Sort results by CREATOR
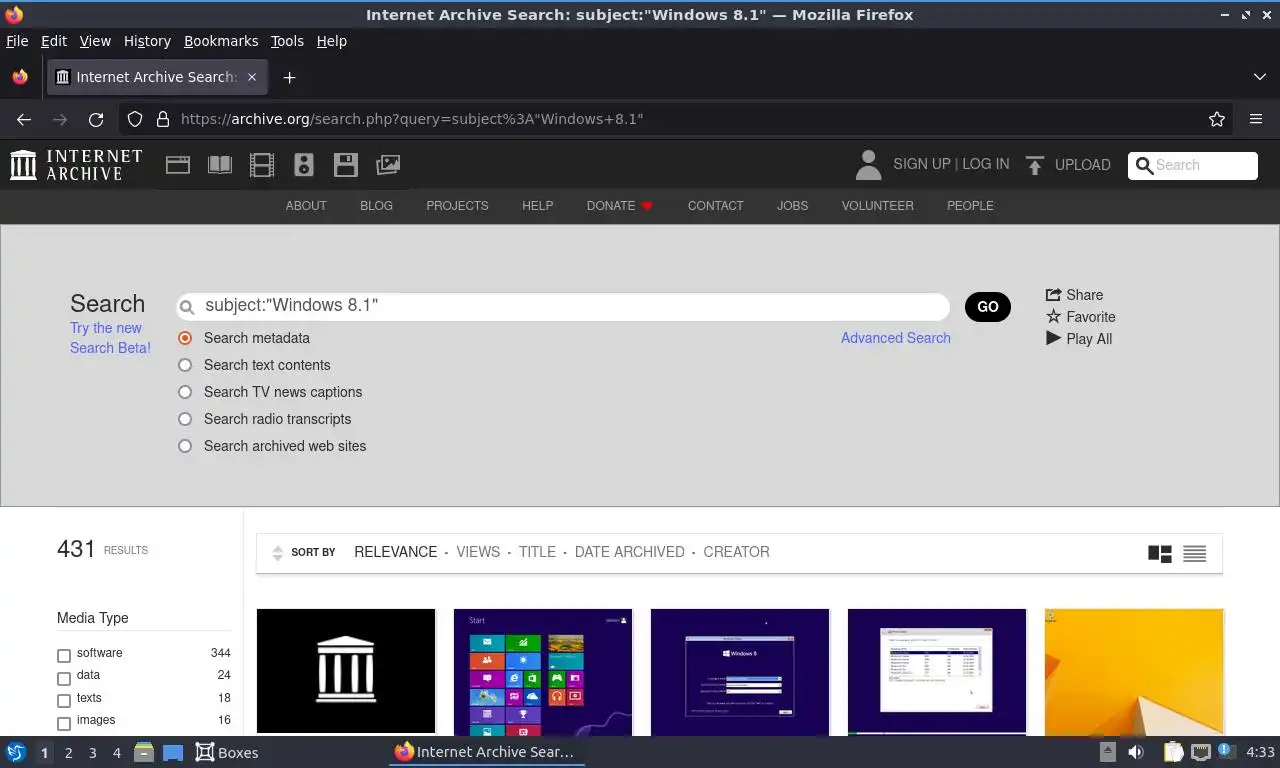 736,552
